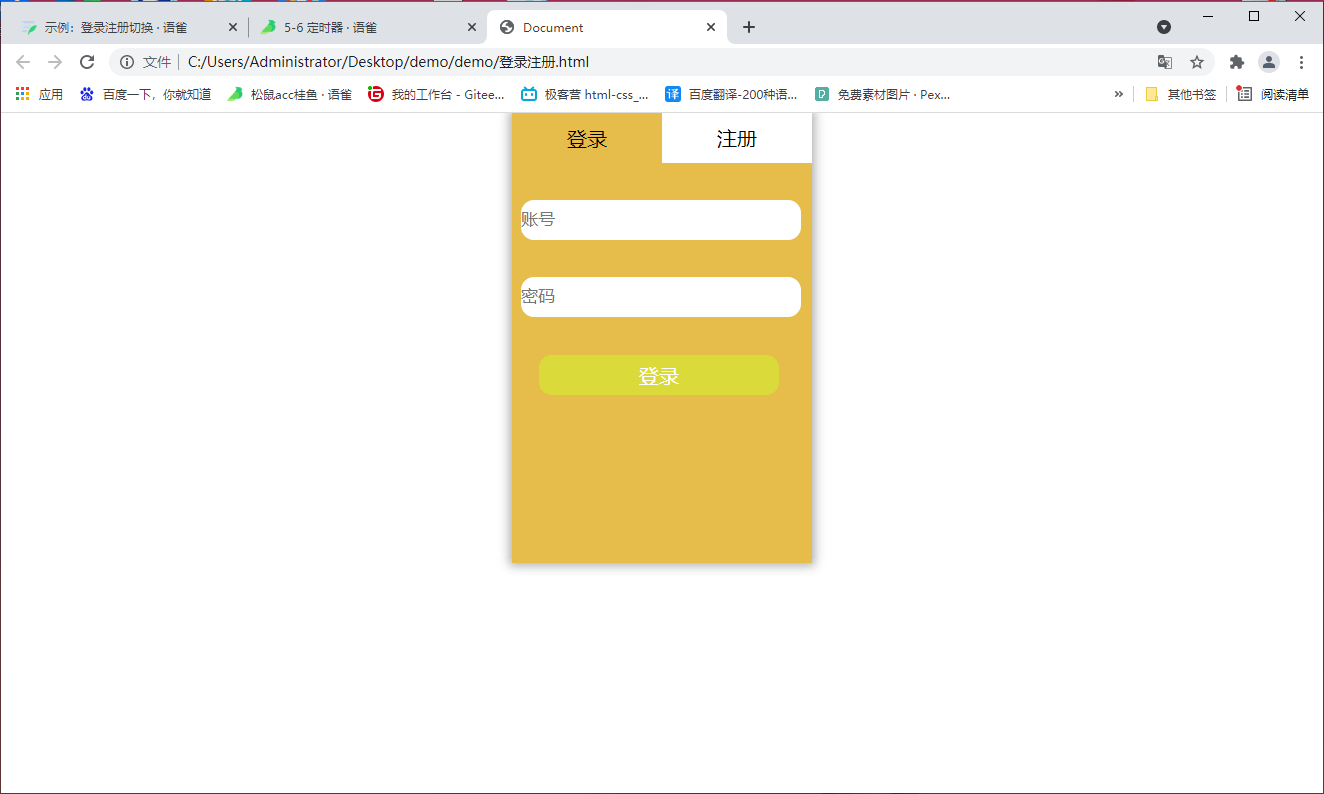Open 应用 apps shortcut in bookmarks bar

coord(39,94)
